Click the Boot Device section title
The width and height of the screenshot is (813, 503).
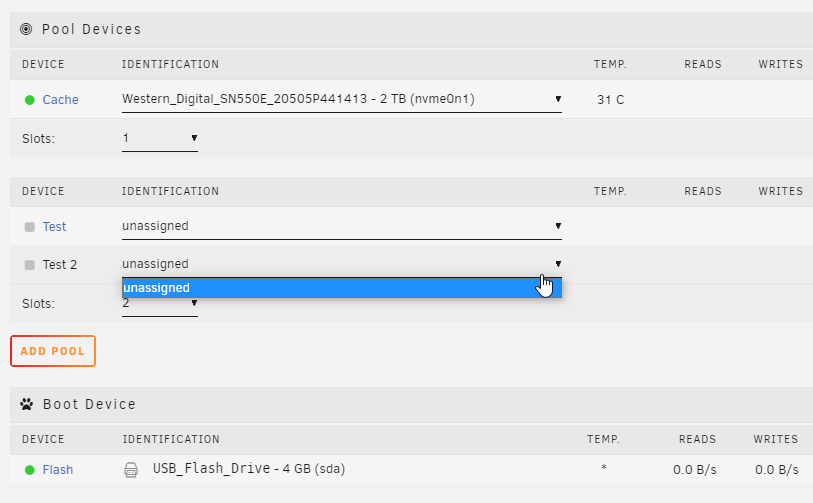click(x=89, y=404)
